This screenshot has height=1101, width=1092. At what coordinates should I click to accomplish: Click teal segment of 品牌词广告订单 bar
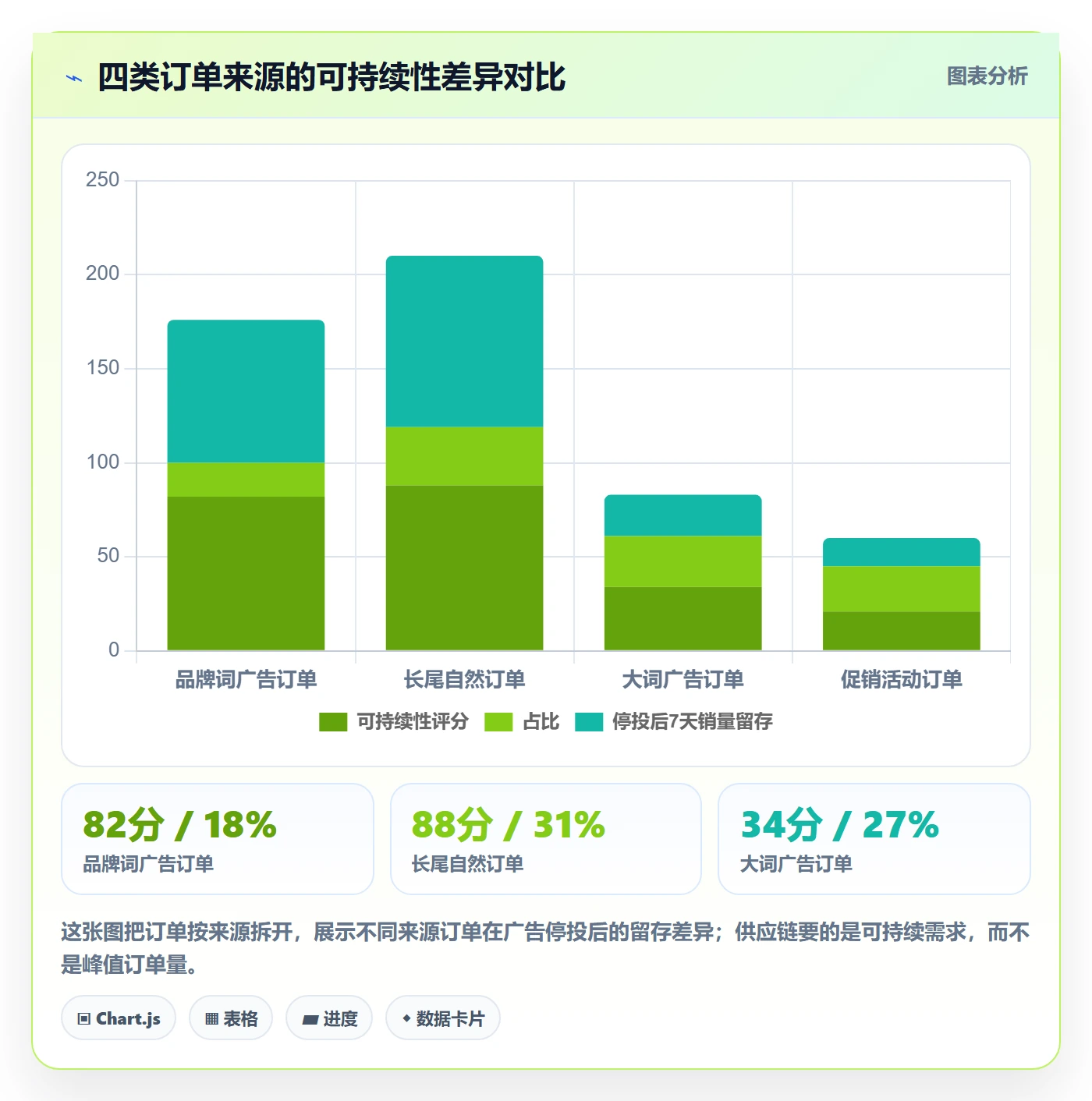pyautogui.click(x=246, y=391)
